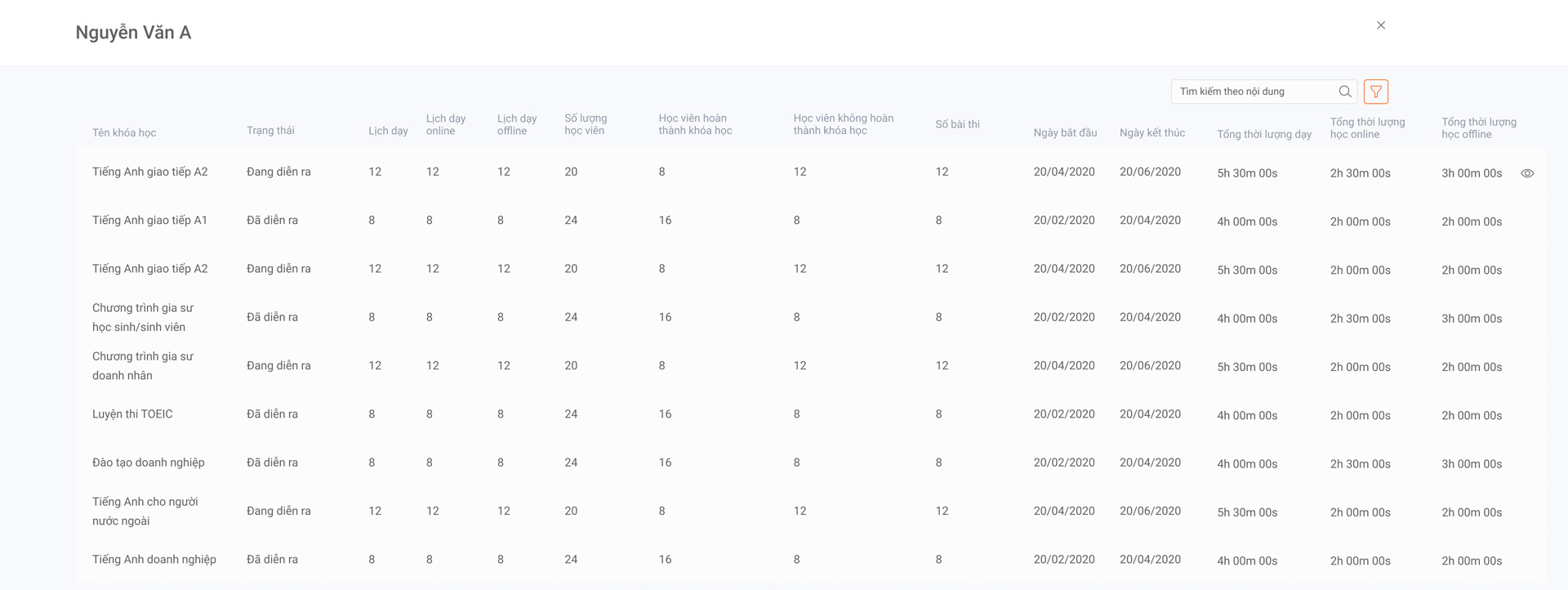Click the eye icon in the first row
This screenshot has height=590, width=1568.
(1526, 173)
